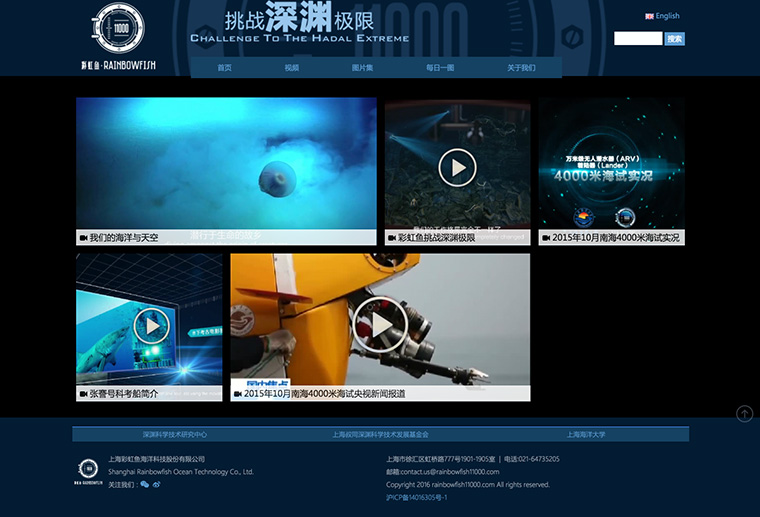Click the copyright 2016 rainbowfish11000.com text
The height and width of the screenshot is (517, 760).
(x=468, y=485)
